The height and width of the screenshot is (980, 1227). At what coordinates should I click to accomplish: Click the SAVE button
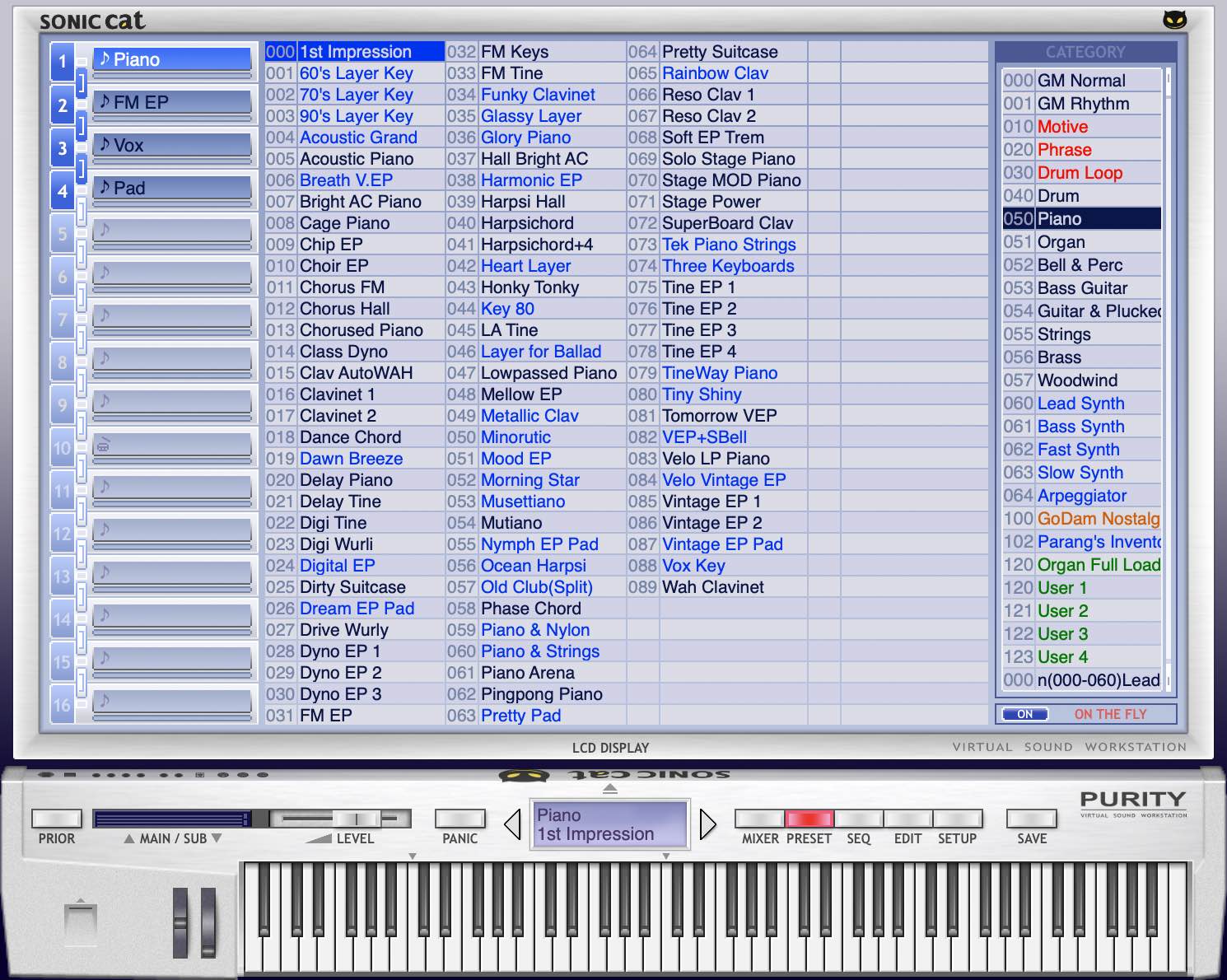[x=1031, y=819]
